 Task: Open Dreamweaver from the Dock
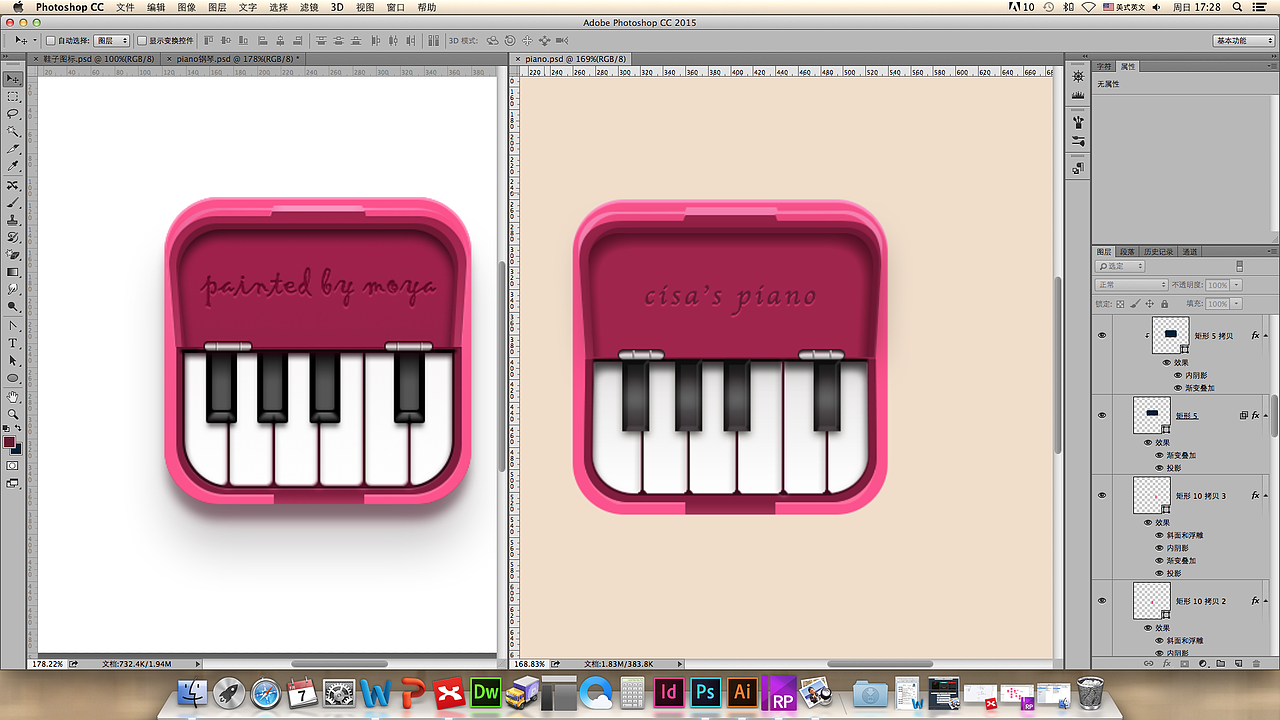click(486, 691)
